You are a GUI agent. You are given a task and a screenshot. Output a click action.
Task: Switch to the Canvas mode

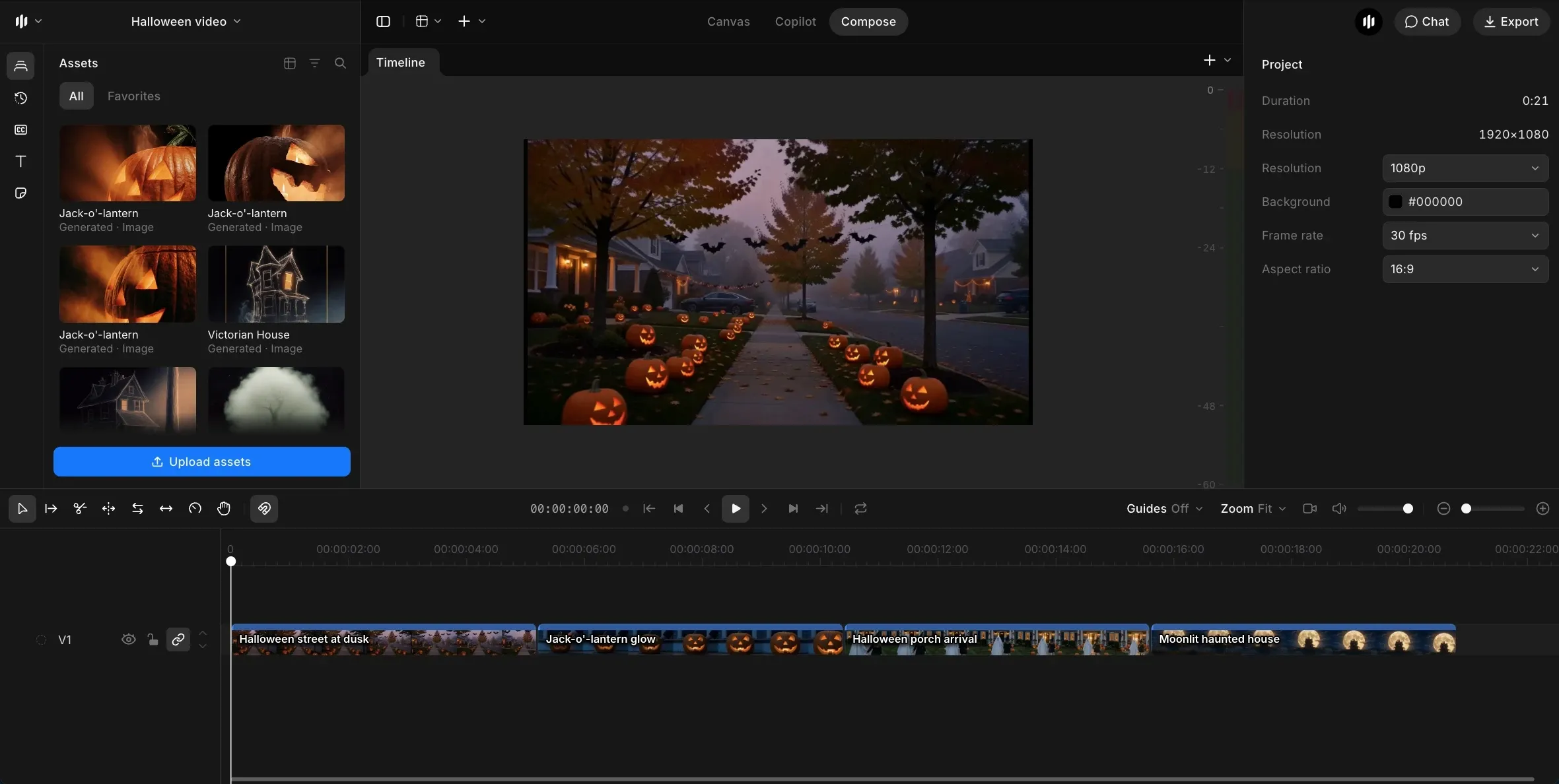coord(728,22)
